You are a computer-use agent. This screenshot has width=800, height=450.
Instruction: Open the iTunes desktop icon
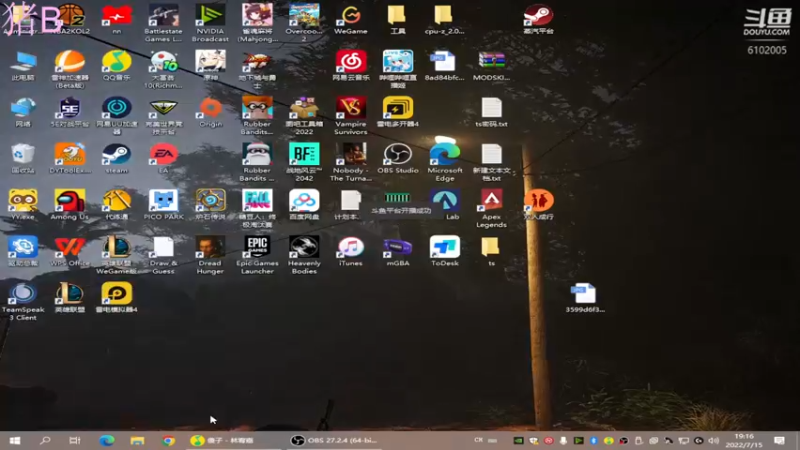(351, 252)
